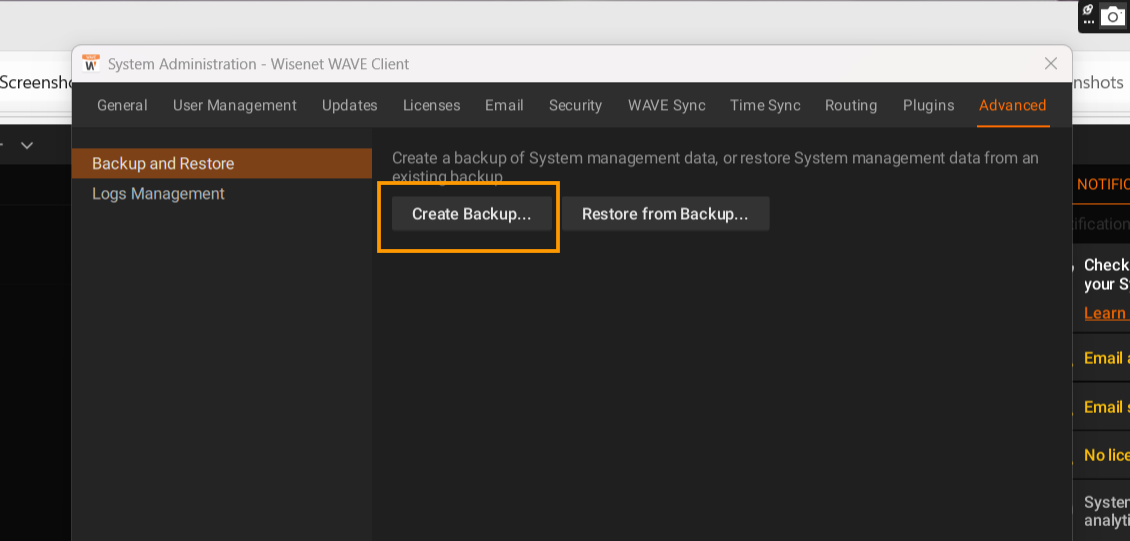Go to the Updates tab

[350, 105]
